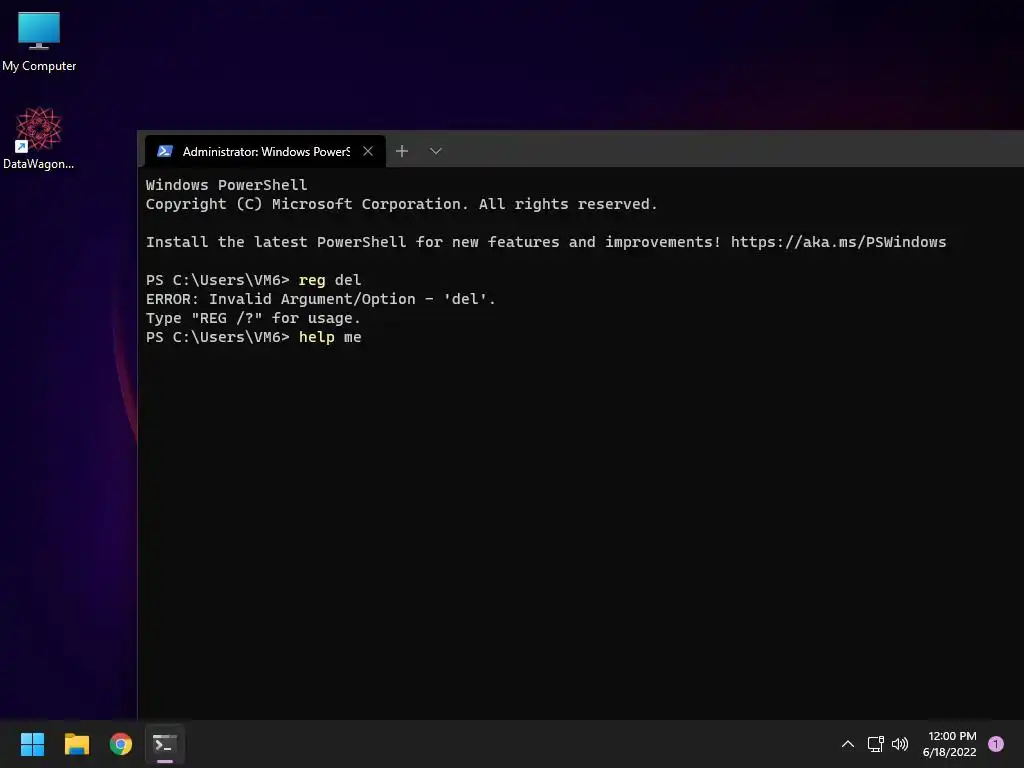The height and width of the screenshot is (768, 1024).
Task: Click the 'Type "REG /?" for usage.' line
Action: (253, 318)
